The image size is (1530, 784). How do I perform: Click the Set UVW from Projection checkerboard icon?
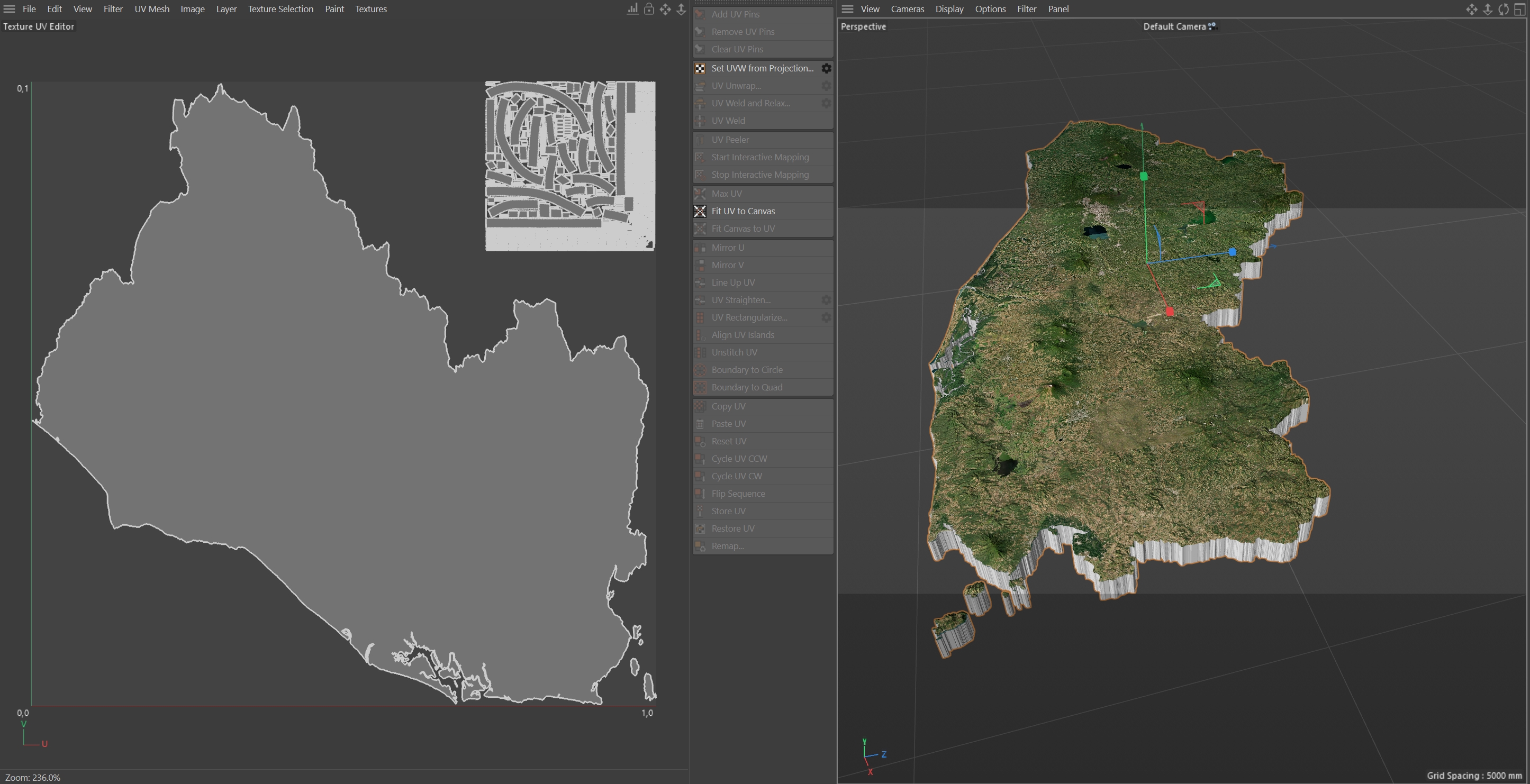coord(700,68)
